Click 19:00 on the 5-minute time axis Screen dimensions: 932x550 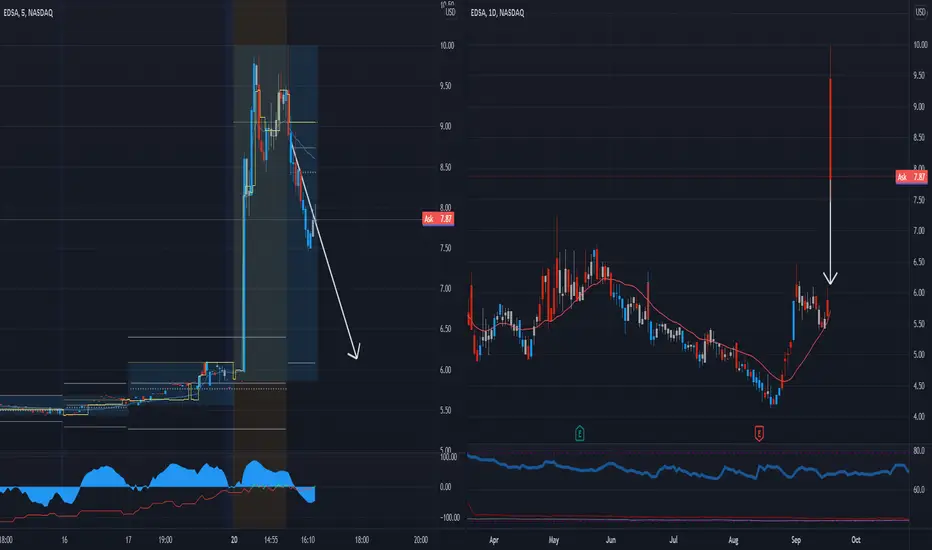(165, 540)
